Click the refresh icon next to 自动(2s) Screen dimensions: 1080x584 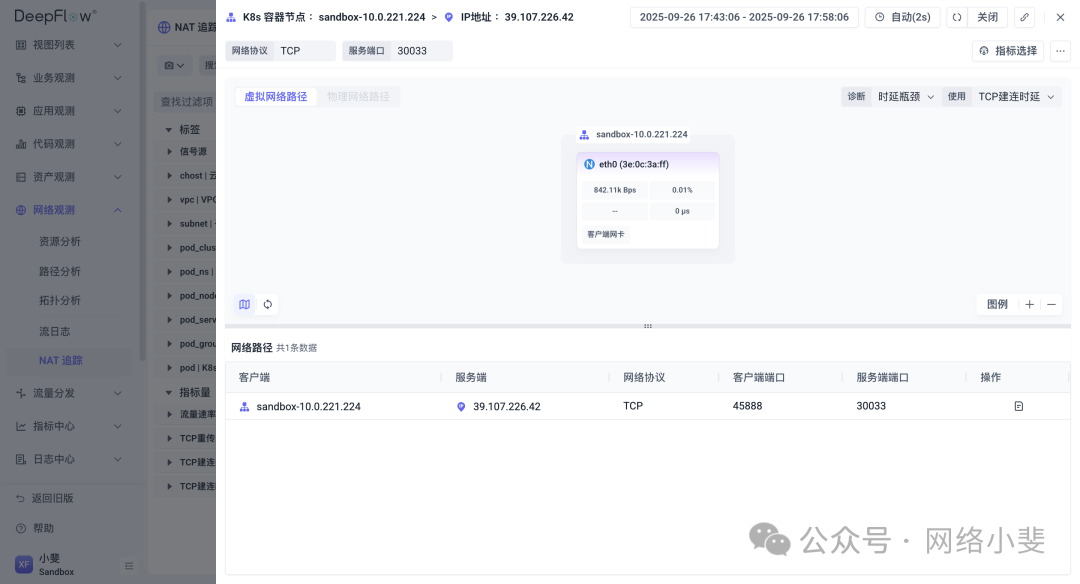[x=956, y=17]
